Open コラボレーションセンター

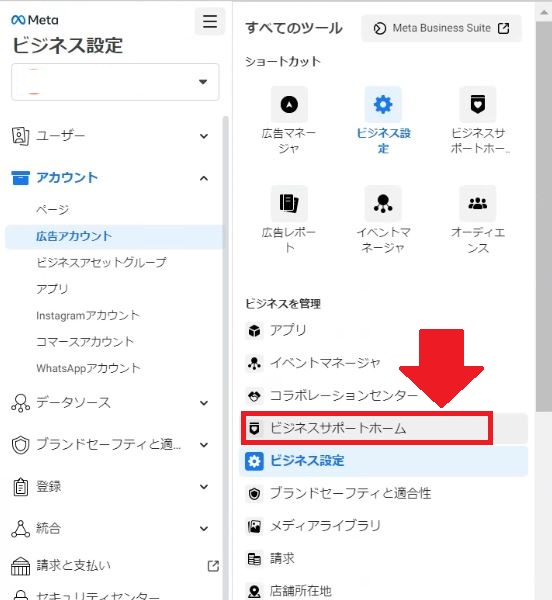click(x=344, y=396)
